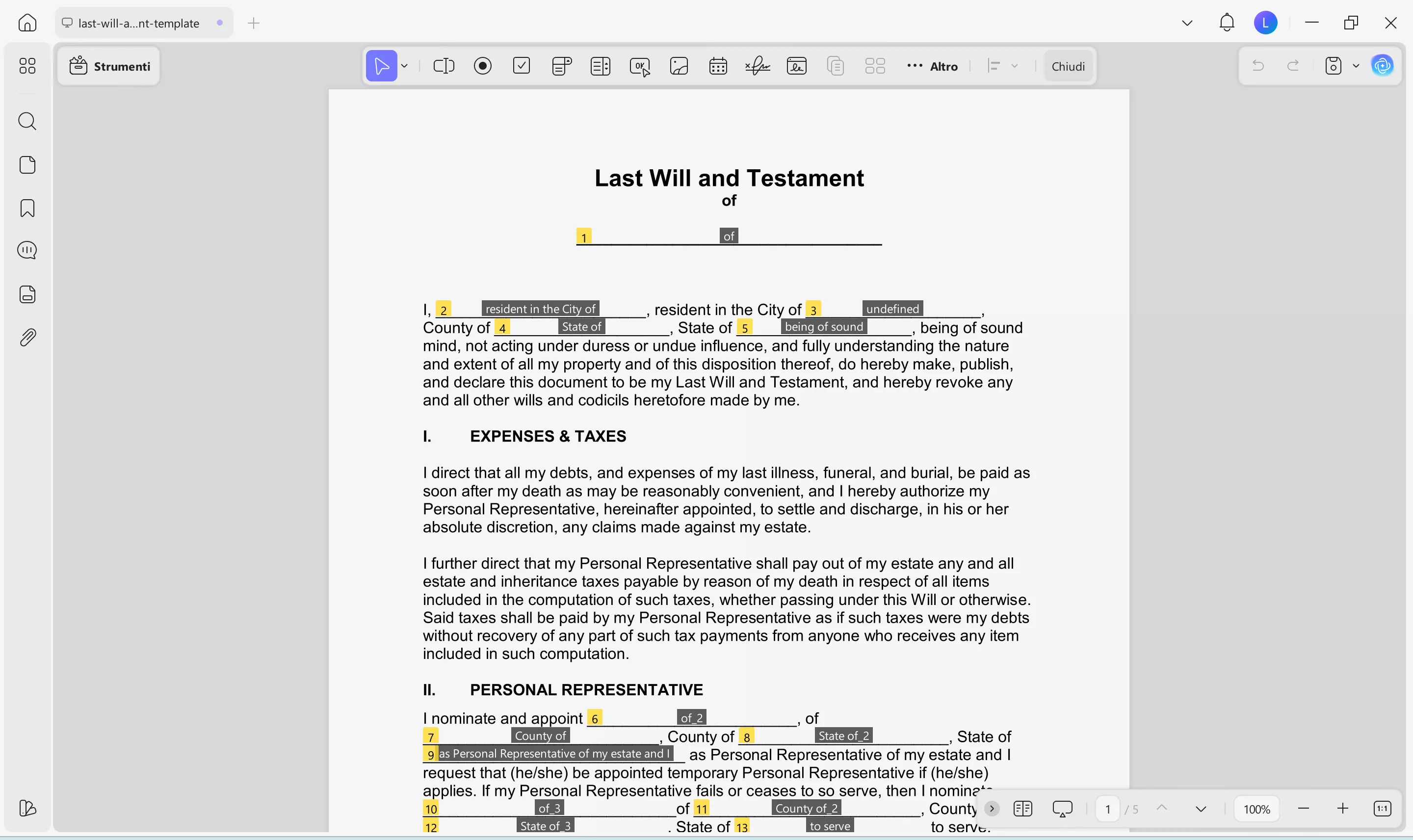Select the date field tool
Screen dimensions: 1413x840
click(x=717, y=66)
